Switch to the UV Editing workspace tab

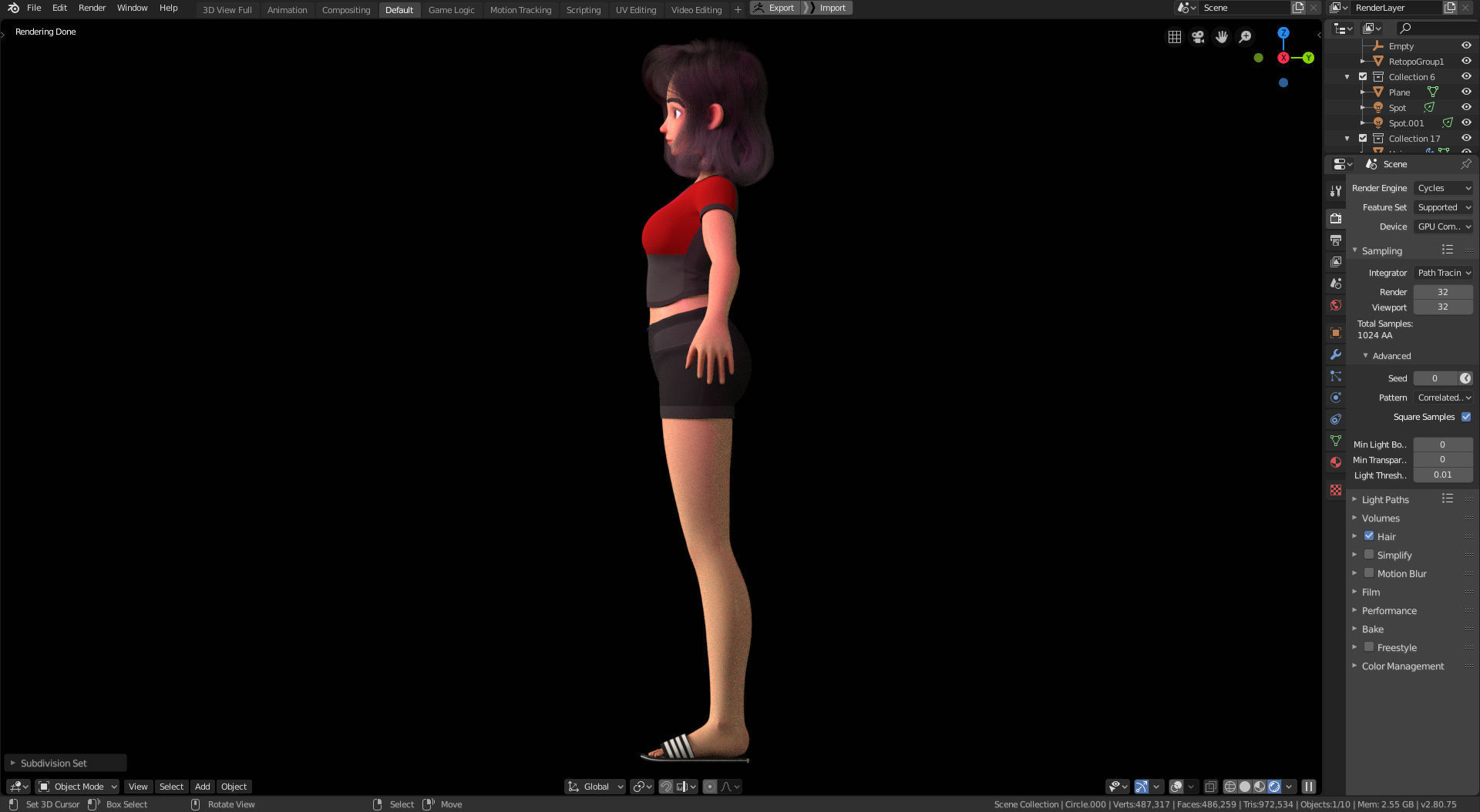tap(635, 9)
